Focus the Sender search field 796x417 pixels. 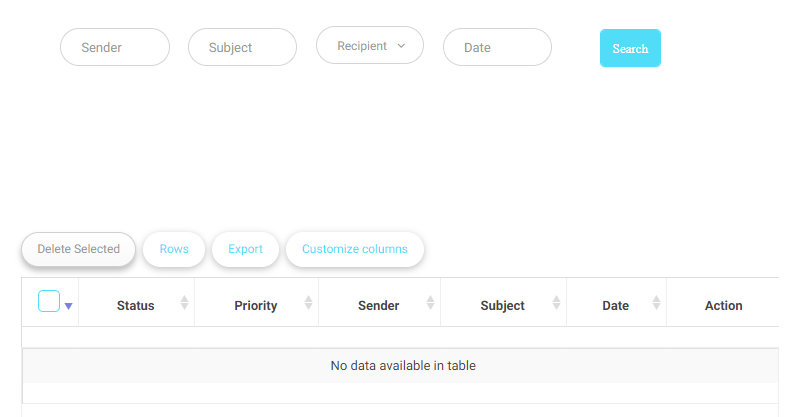115,47
